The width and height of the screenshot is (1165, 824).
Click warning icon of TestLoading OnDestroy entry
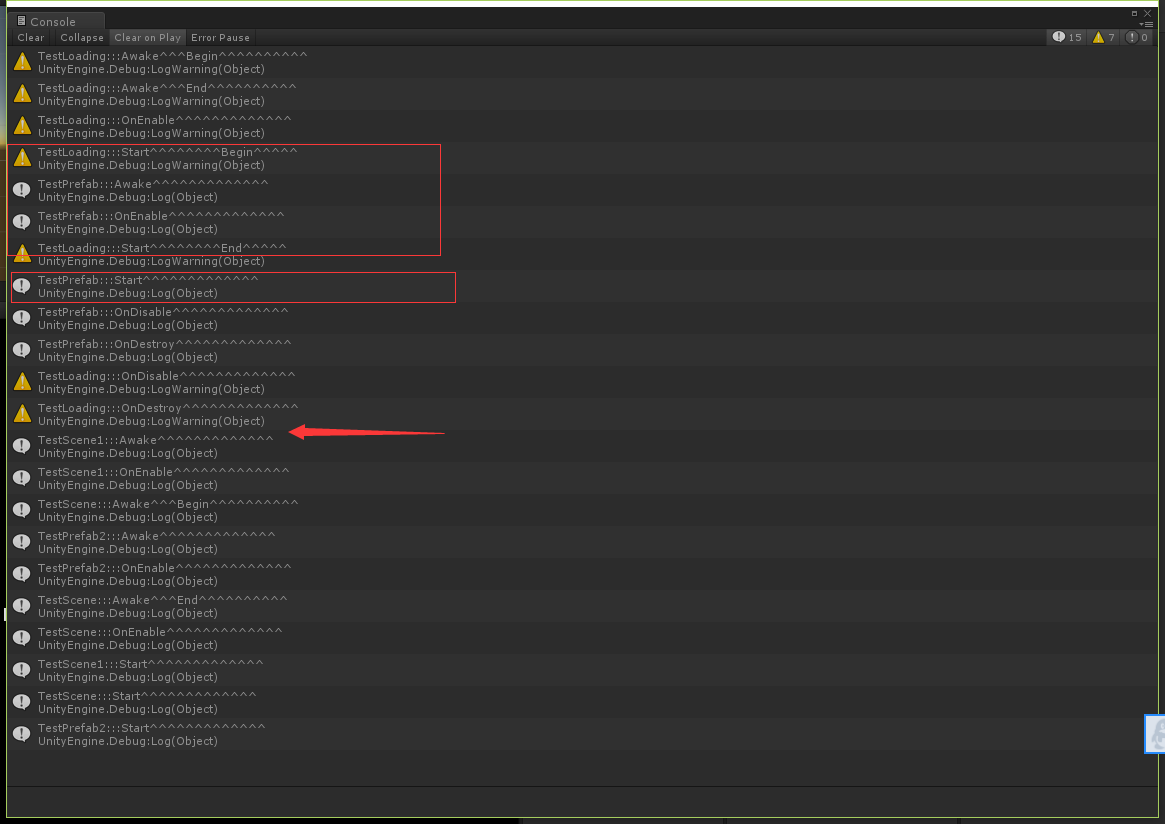coord(22,413)
